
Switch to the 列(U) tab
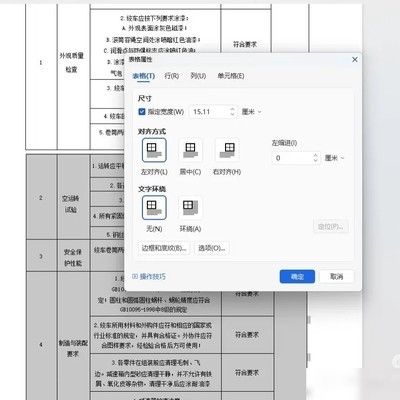pyautogui.click(x=198, y=76)
